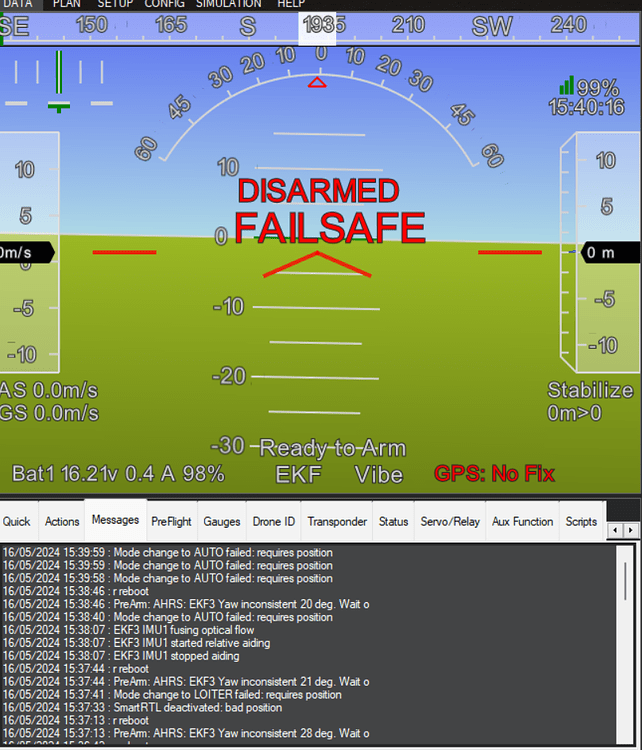The height and width of the screenshot is (750, 642).
Task: Click the 15:38:07 EKF3 IMU1 started relative aiding message
Action: [136, 643]
